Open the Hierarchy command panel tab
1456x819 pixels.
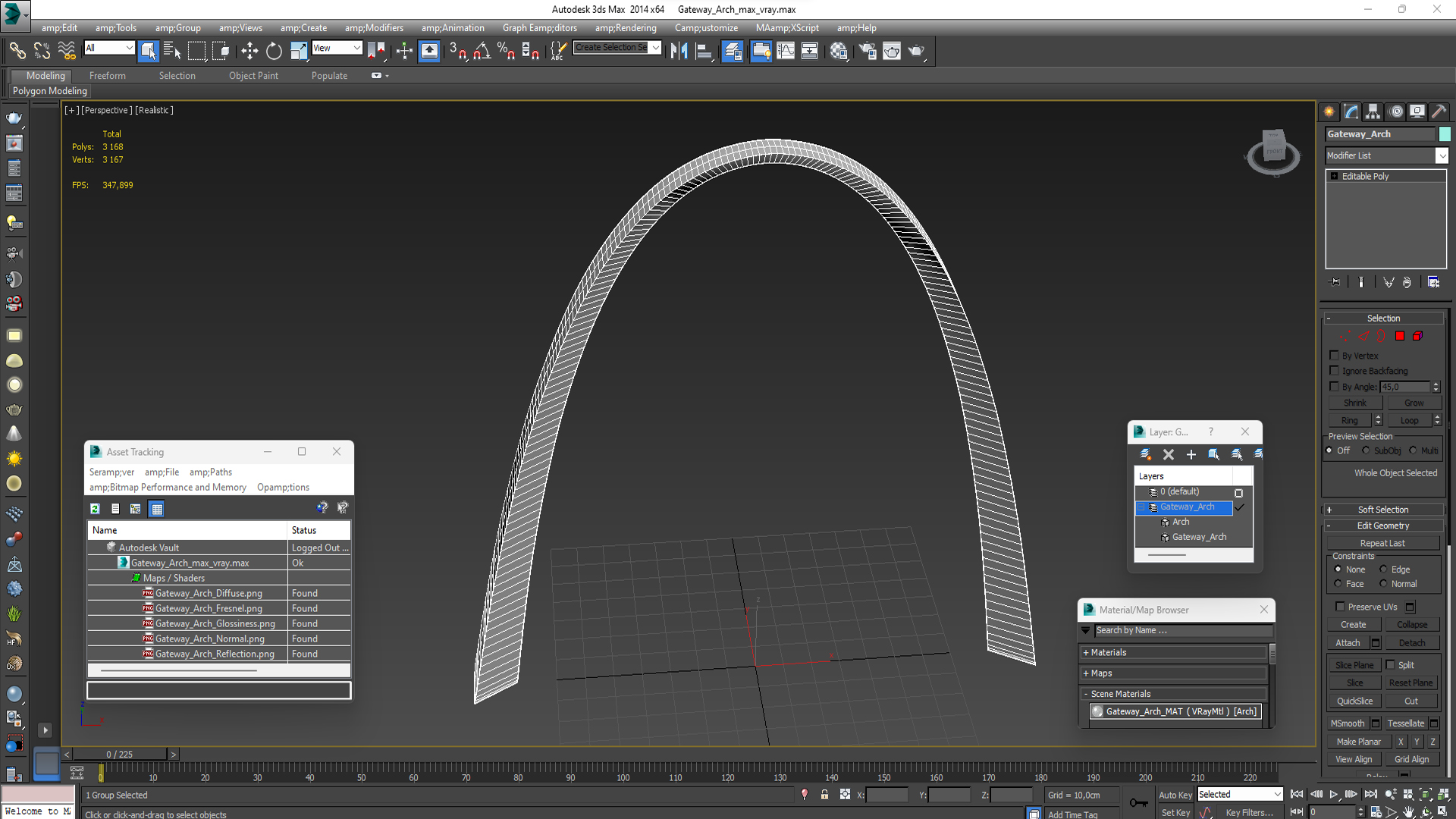point(1373,111)
